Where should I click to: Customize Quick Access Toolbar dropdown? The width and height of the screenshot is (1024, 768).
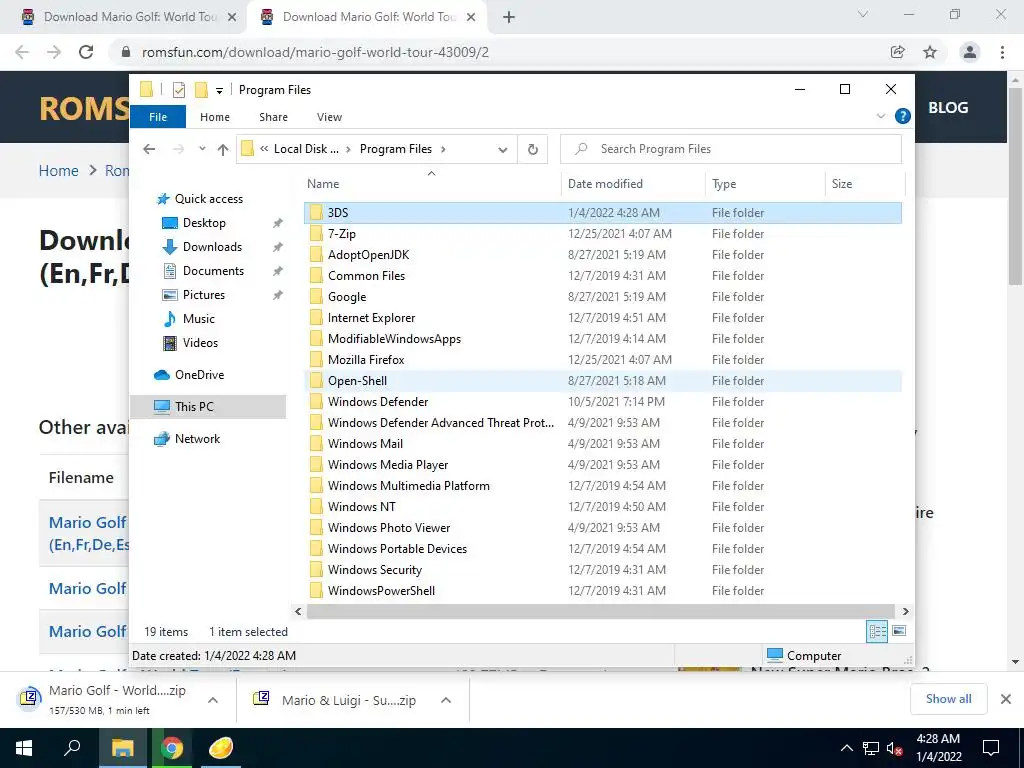[219, 91]
